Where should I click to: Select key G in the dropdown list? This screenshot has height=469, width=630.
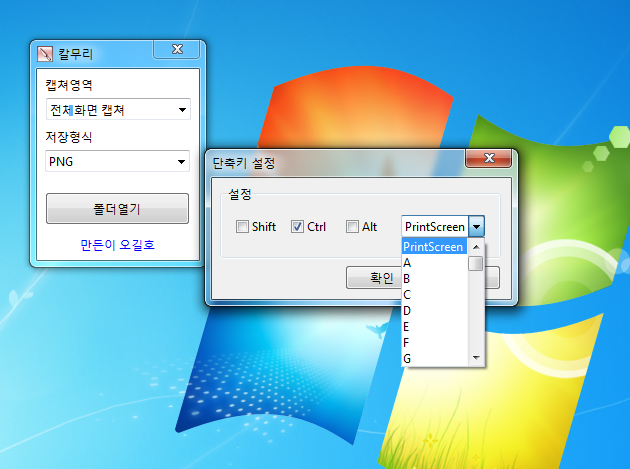pyautogui.click(x=434, y=358)
